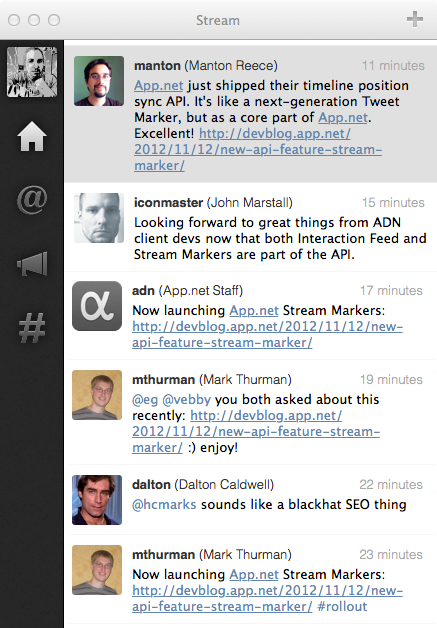Click the adn alpha logo avatar
Image resolution: width=437 pixels, height=628 pixels.
(97, 306)
